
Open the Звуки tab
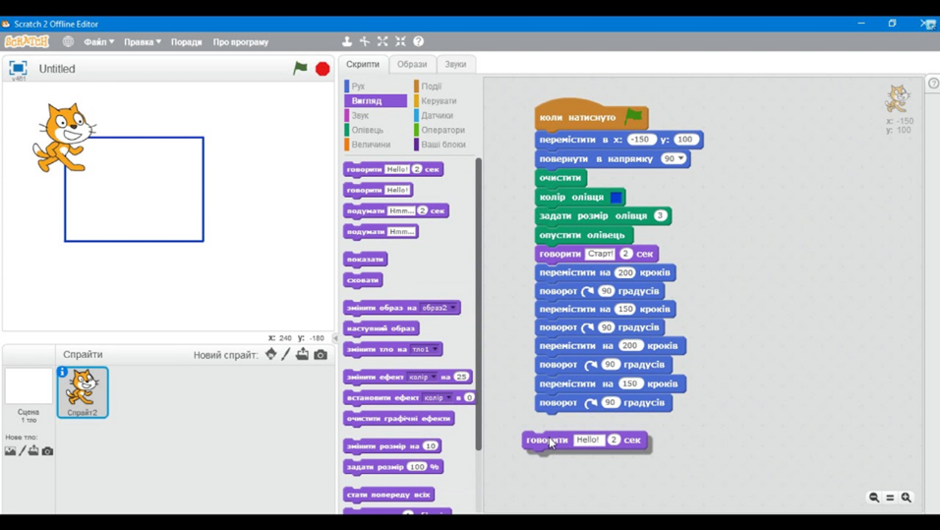click(x=456, y=64)
